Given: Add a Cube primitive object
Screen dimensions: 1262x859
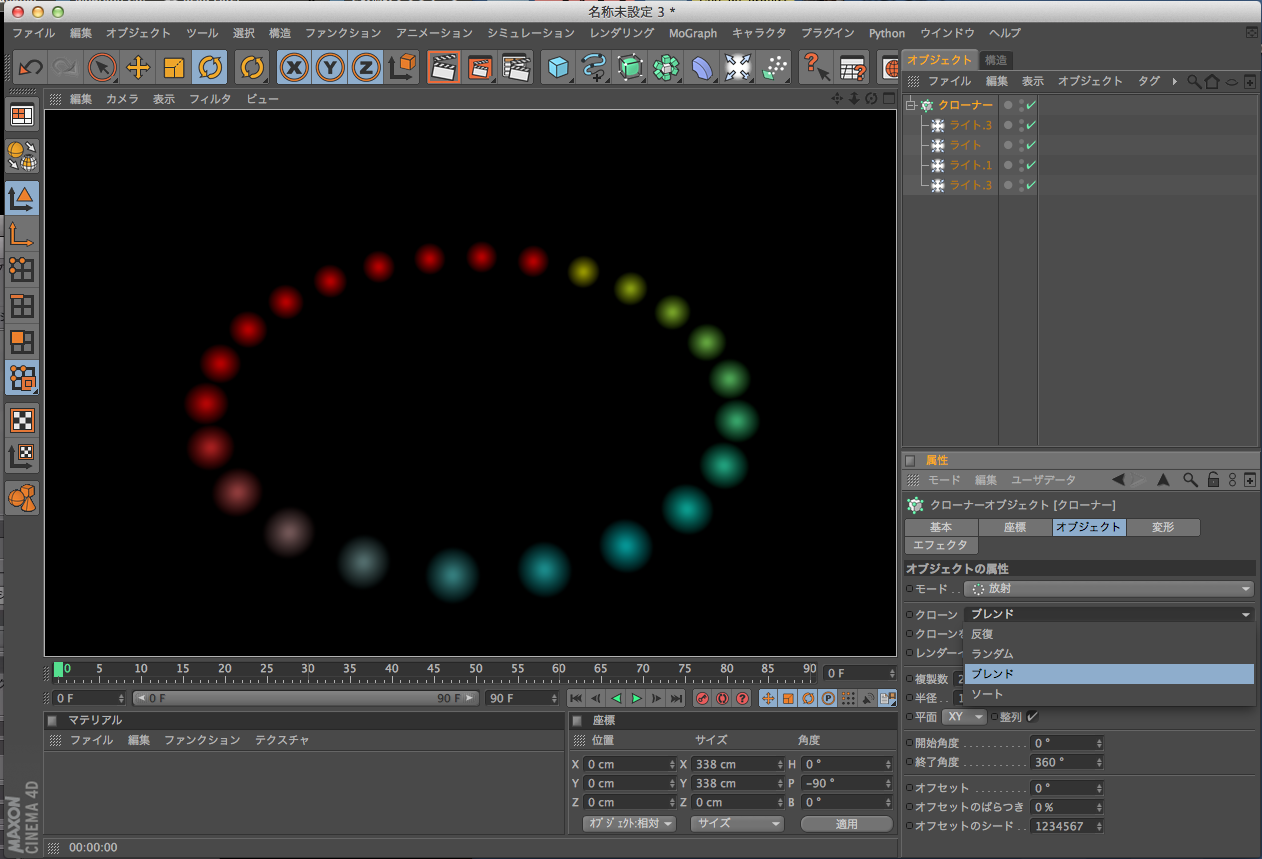Looking at the screenshot, I should pos(558,67).
